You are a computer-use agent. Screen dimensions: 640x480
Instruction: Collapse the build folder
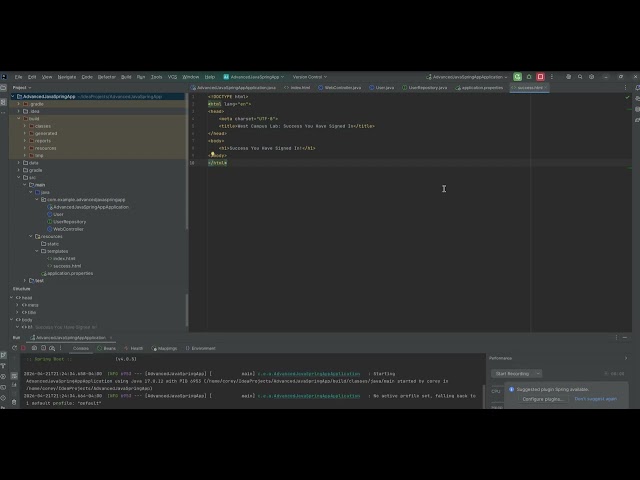[x=18, y=119]
